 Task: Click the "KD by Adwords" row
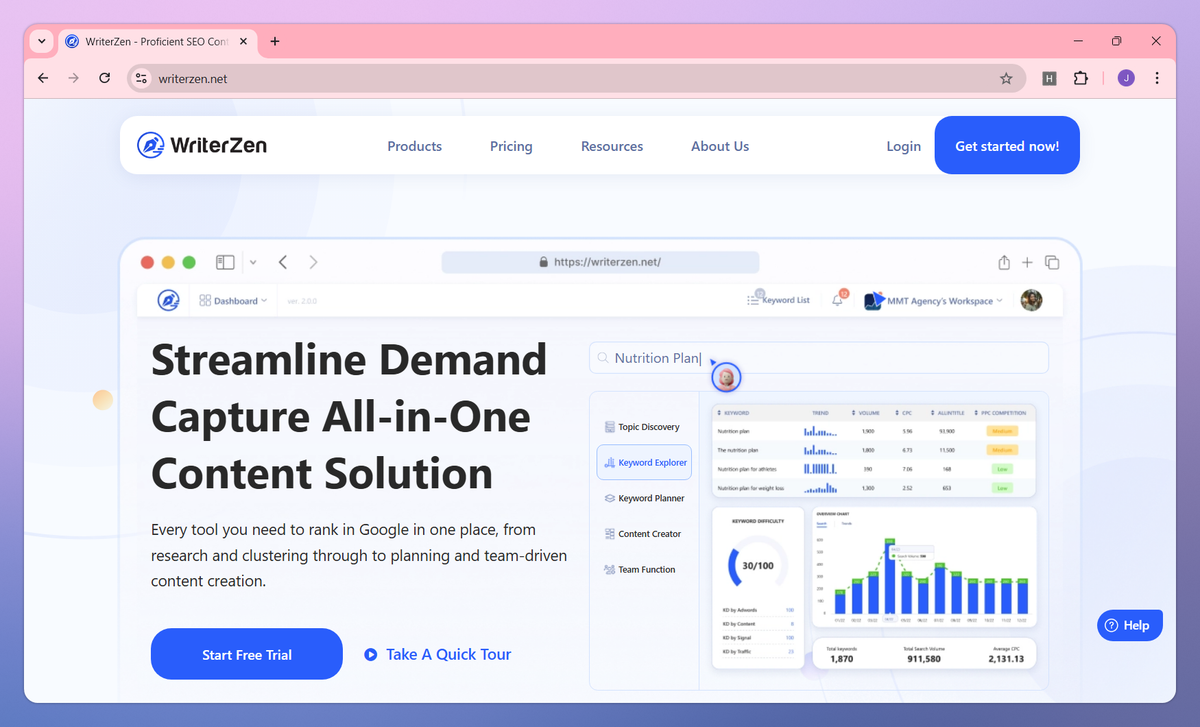758,610
